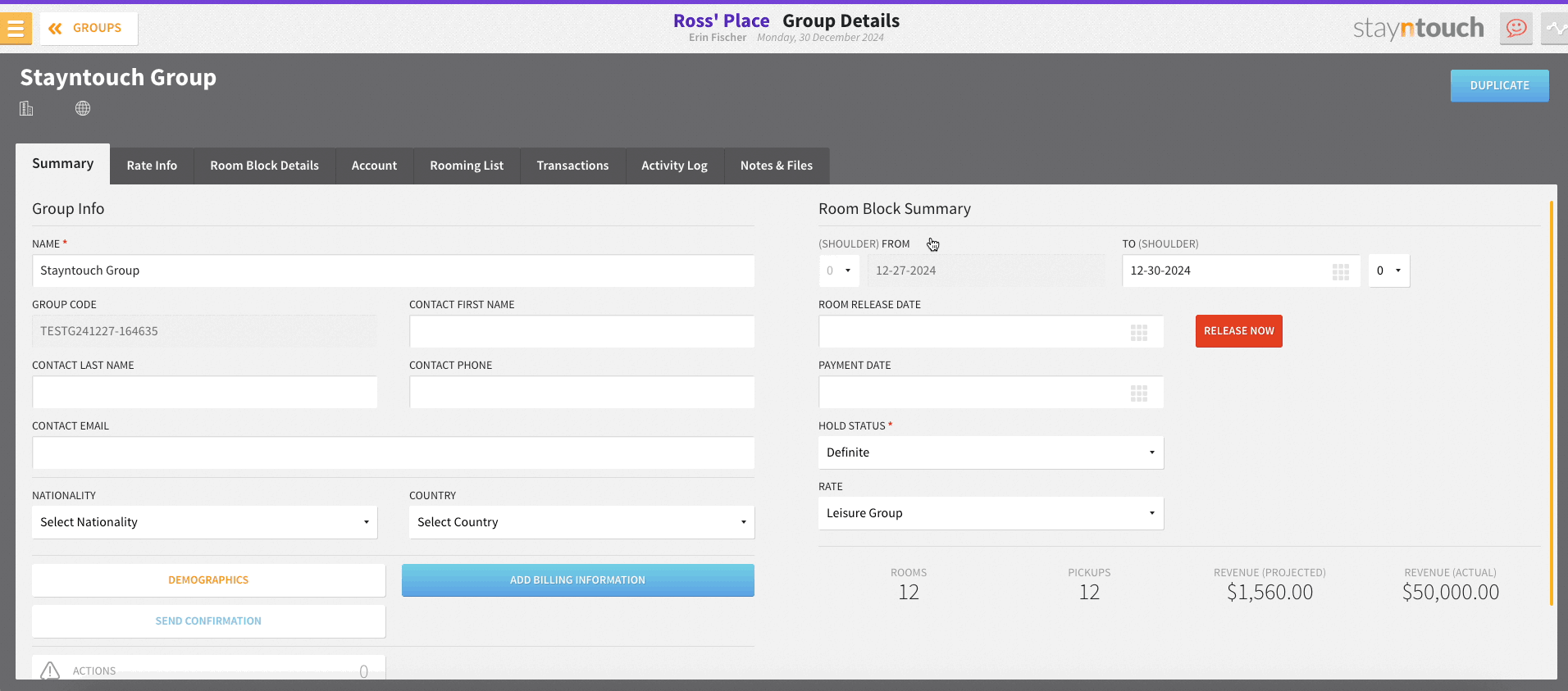
Task: Click the Group Code TESTG241227-164635 field
Action: click(x=204, y=331)
